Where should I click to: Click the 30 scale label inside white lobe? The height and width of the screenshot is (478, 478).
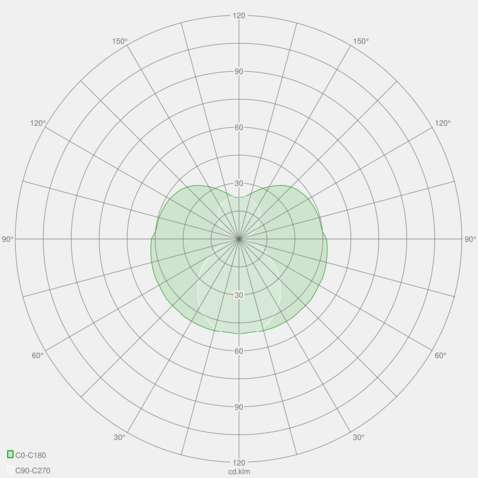pyautogui.click(x=239, y=295)
